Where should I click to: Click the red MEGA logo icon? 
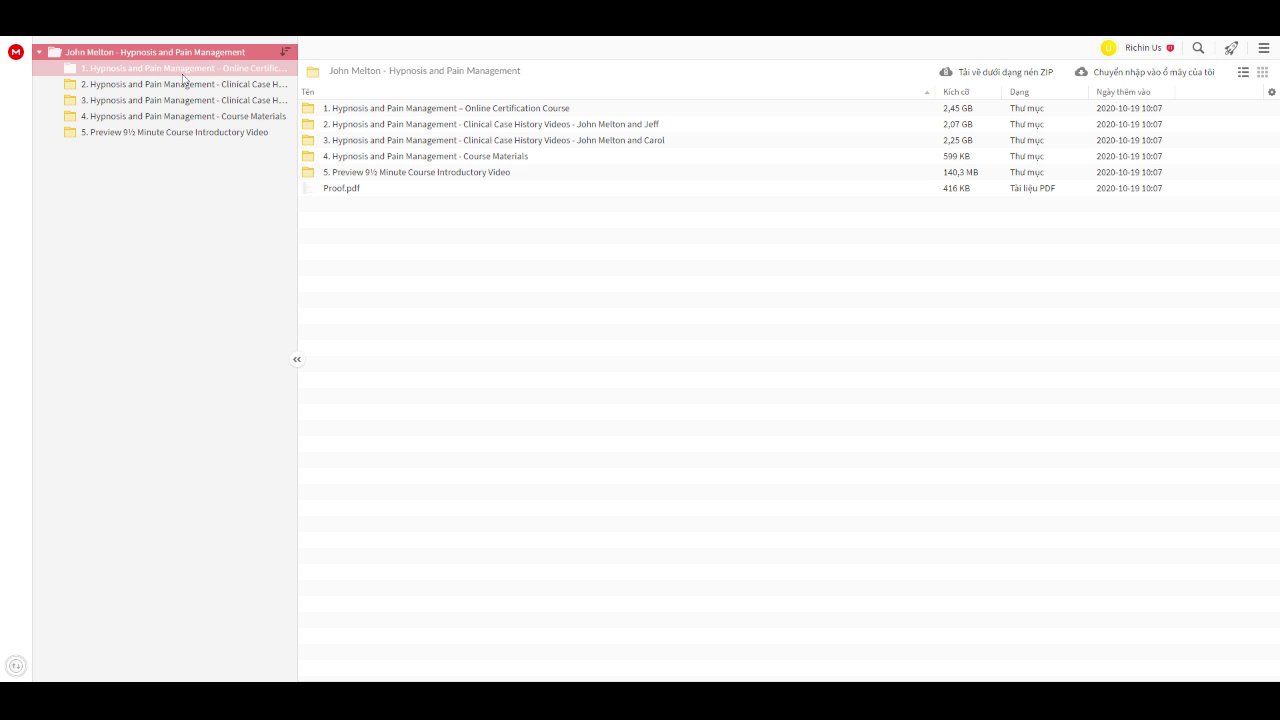[16, 52]
